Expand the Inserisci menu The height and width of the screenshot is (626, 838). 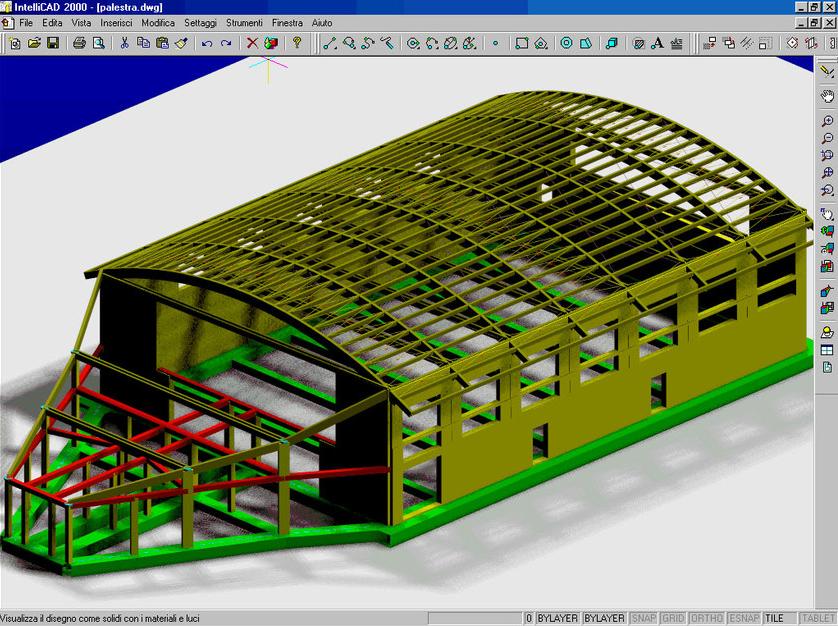[x=116, y=22]
